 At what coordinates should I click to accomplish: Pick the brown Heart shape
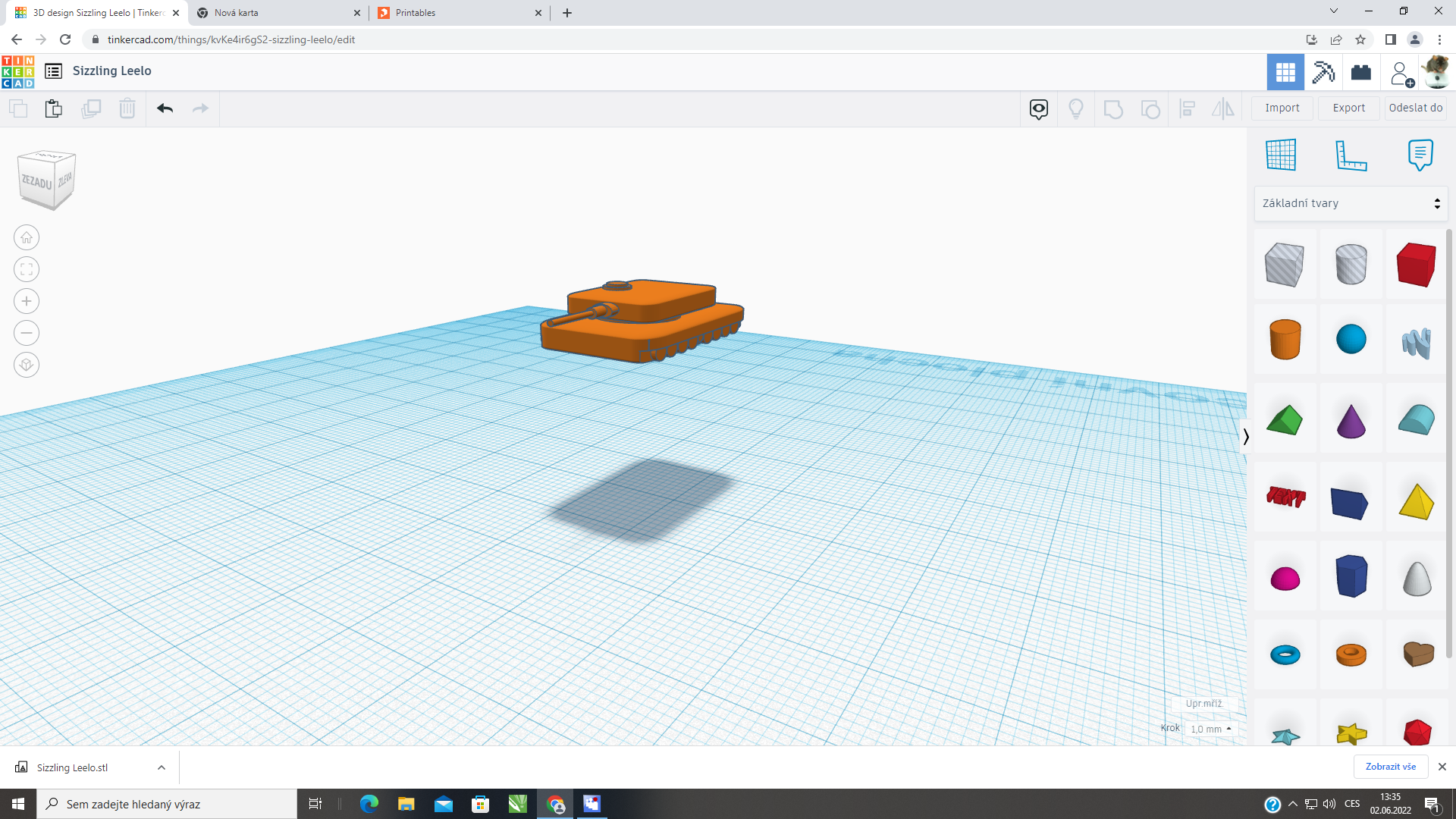pos(1417,654)
